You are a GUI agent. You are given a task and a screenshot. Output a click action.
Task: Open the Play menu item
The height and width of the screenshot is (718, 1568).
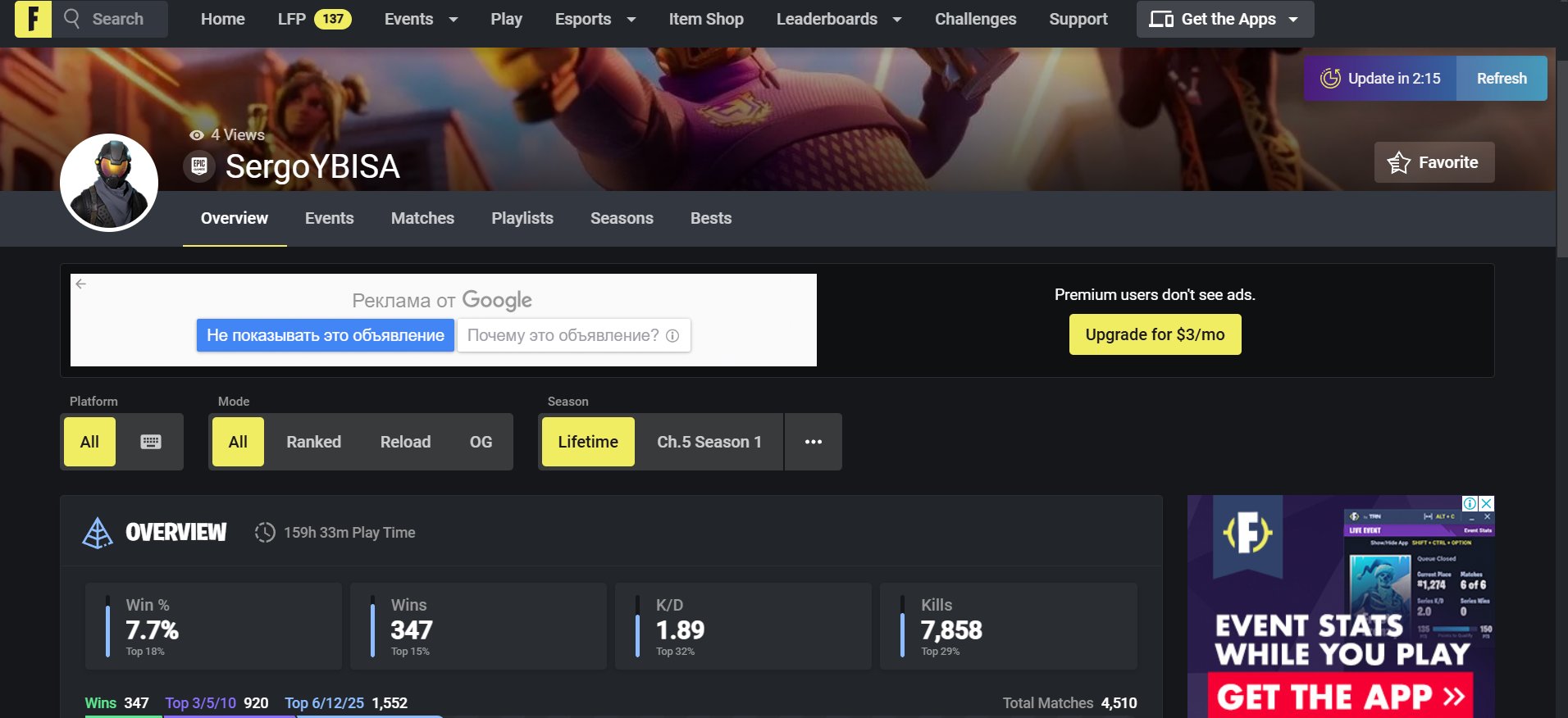tap(506, 19)
